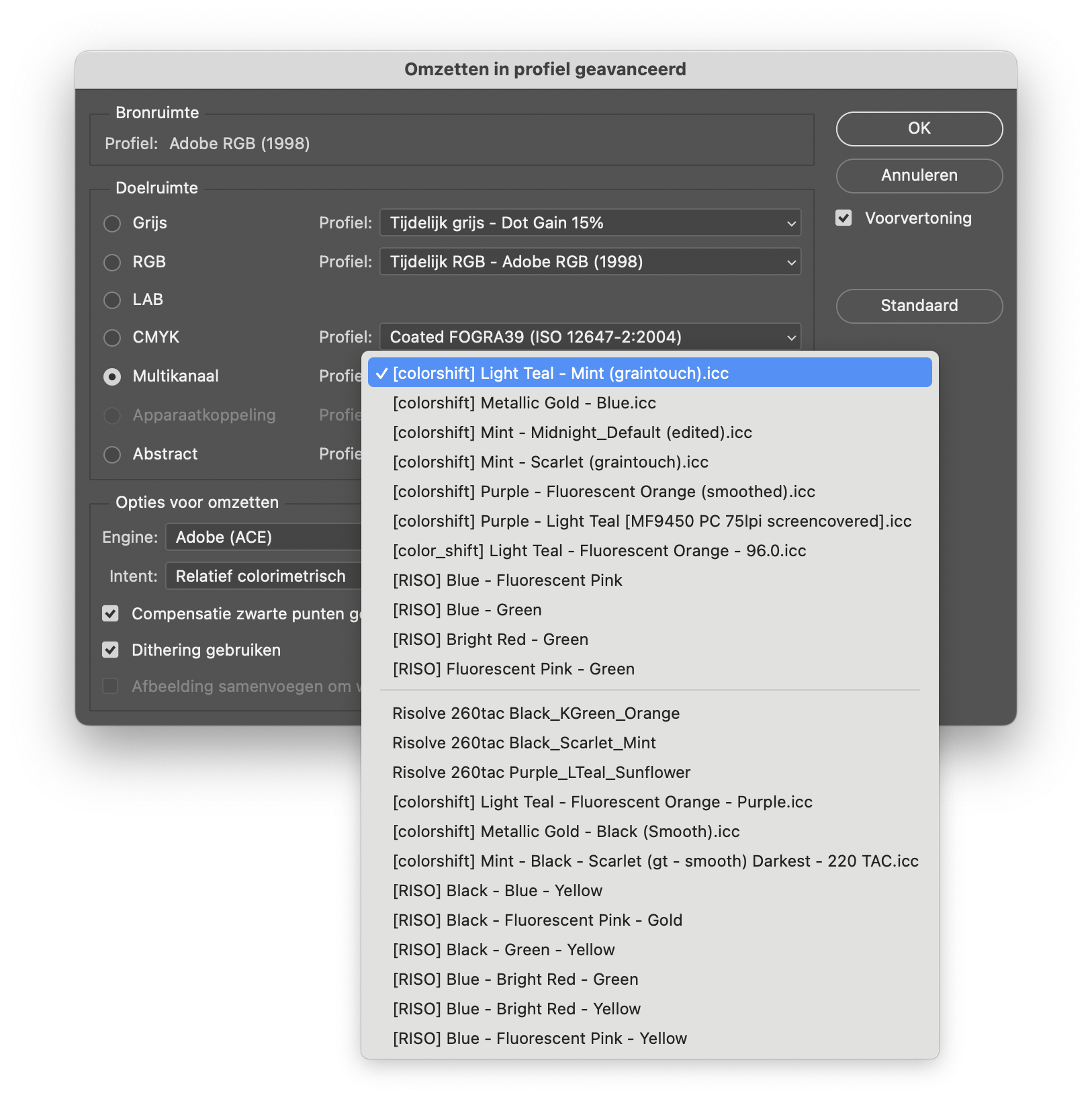Open the Coated FOGRA39 CMYK dropdown

[590, 337]
